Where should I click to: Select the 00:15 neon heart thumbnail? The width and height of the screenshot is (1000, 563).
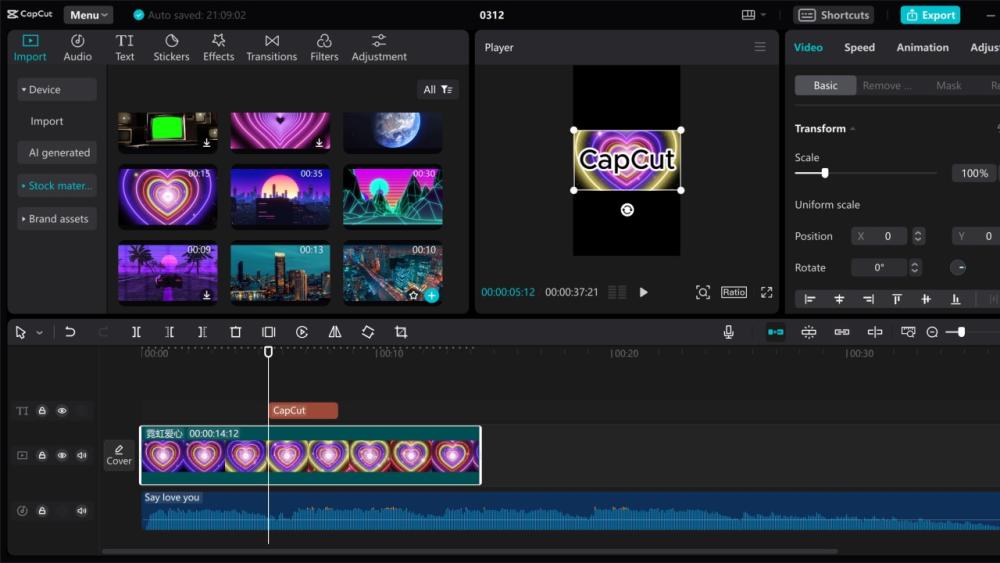point(168,196)
